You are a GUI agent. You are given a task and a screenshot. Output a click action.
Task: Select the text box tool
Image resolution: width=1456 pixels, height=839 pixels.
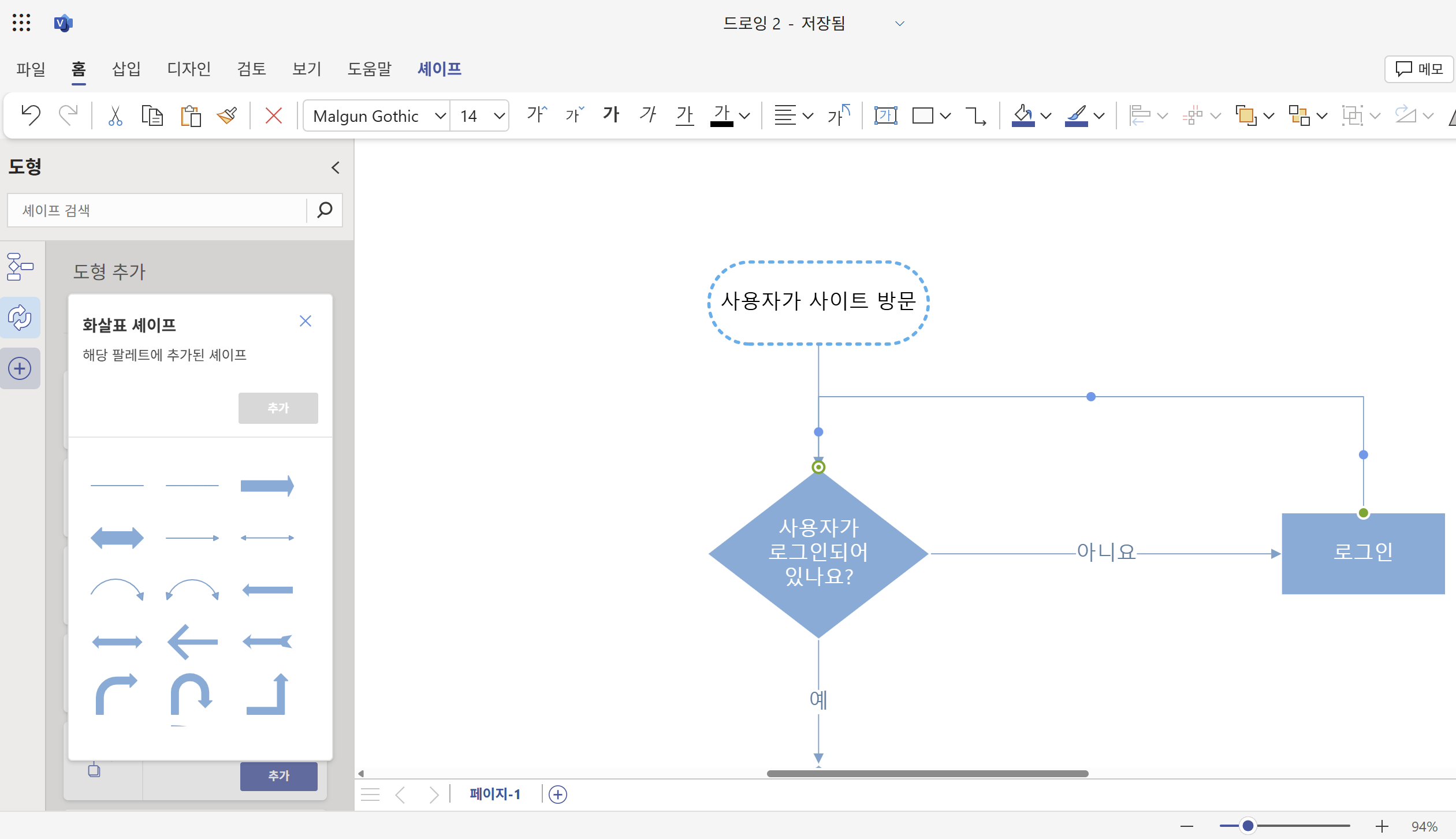pyautogui.click(x=885, y=115)
